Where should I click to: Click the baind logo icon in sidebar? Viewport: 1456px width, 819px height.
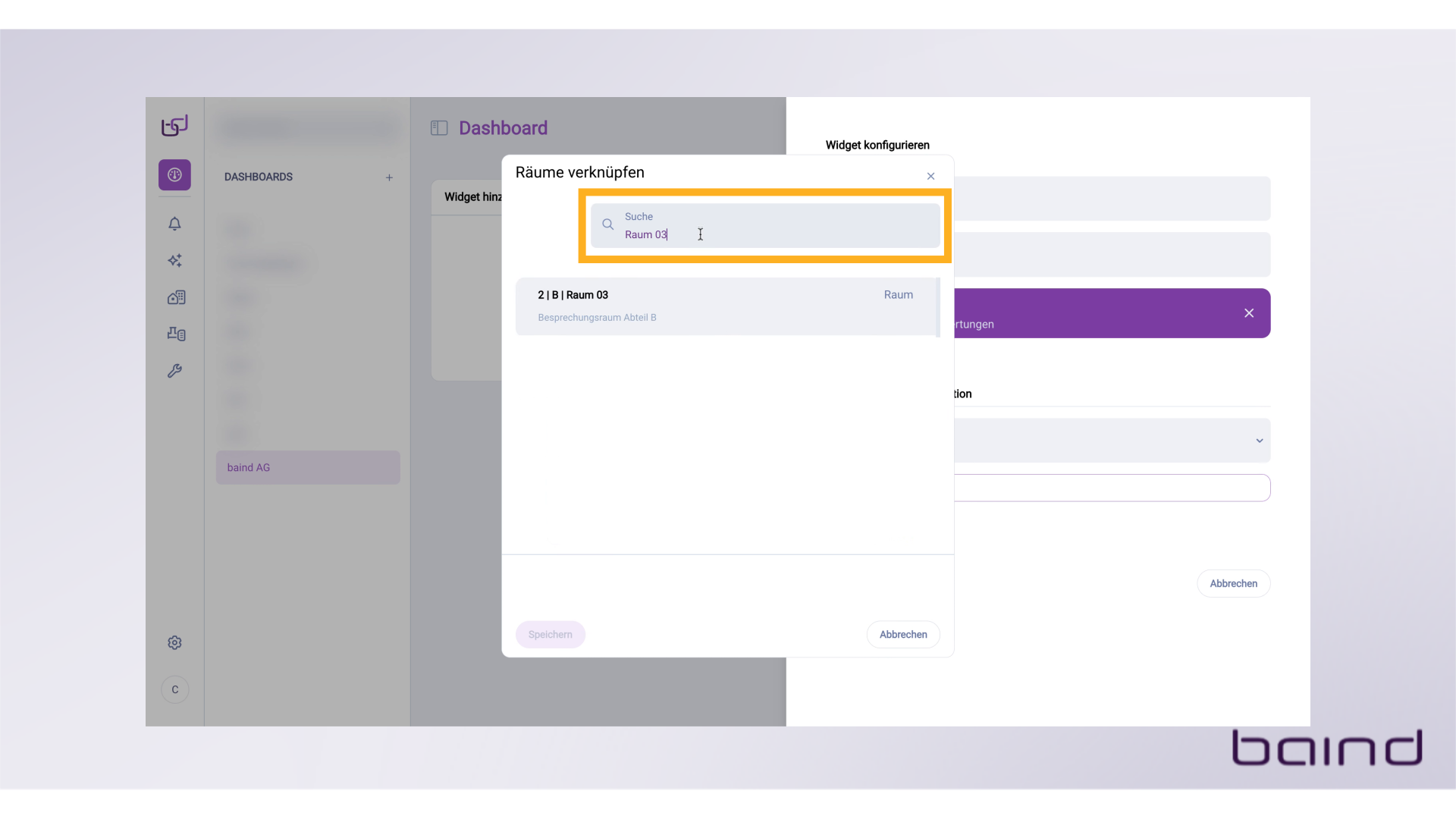coord(174,126)
